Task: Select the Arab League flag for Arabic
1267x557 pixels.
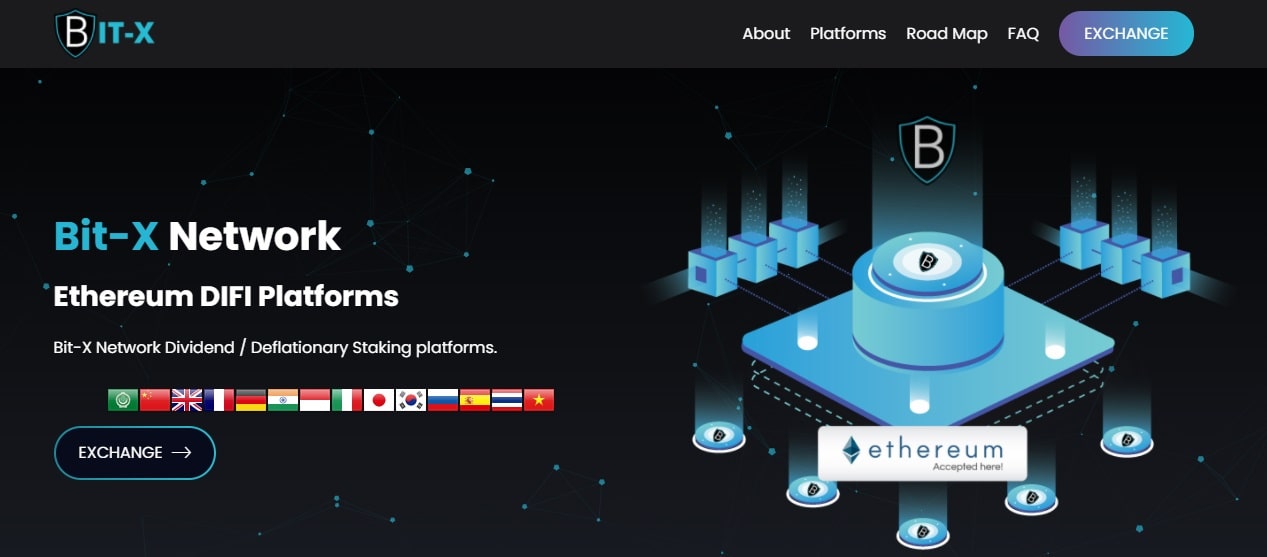Action: [123, 400]
